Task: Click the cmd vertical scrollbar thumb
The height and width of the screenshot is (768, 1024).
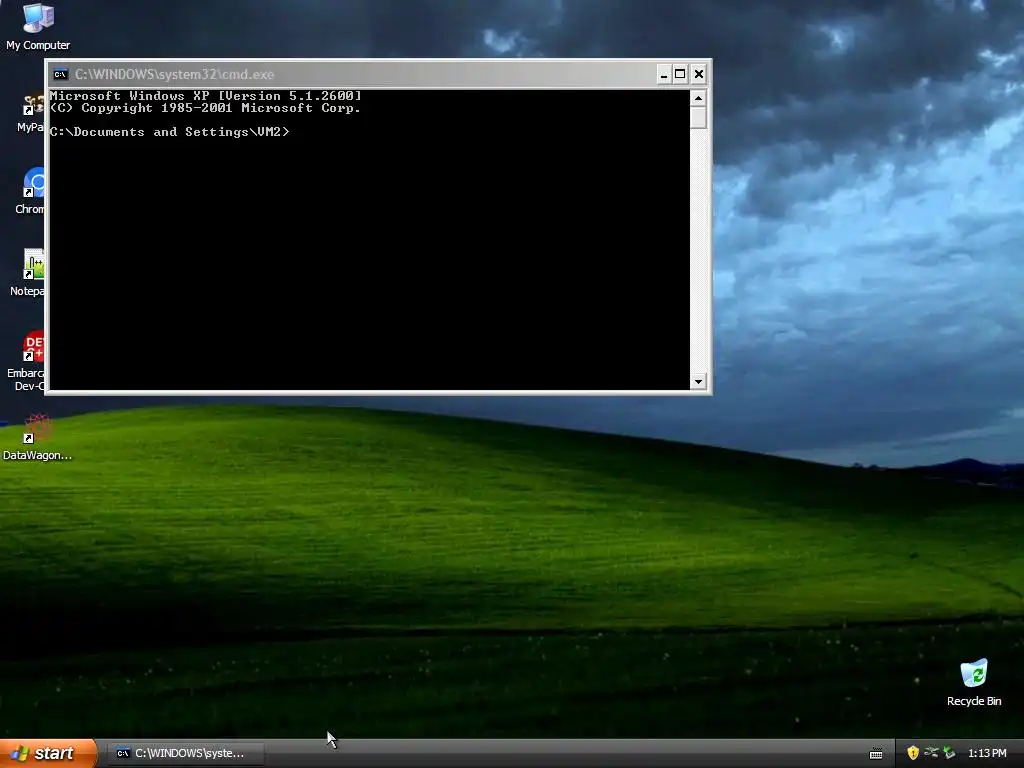Action: point(698,118)
